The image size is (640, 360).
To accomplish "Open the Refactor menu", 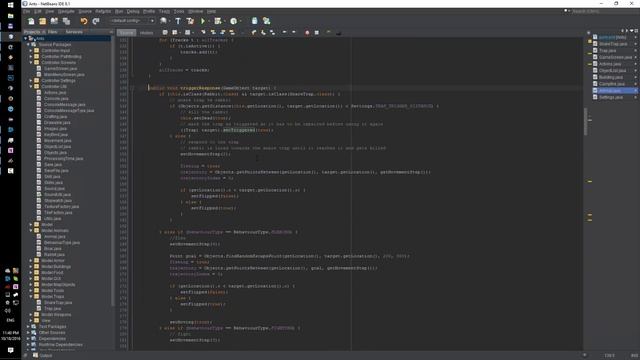I will [x=103, y=11].
